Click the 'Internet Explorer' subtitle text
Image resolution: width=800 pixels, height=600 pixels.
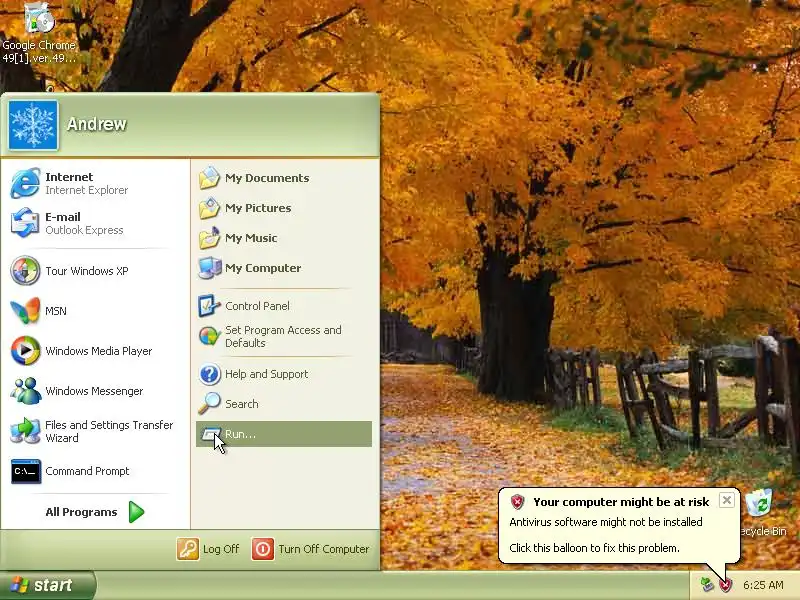[87, 190]
